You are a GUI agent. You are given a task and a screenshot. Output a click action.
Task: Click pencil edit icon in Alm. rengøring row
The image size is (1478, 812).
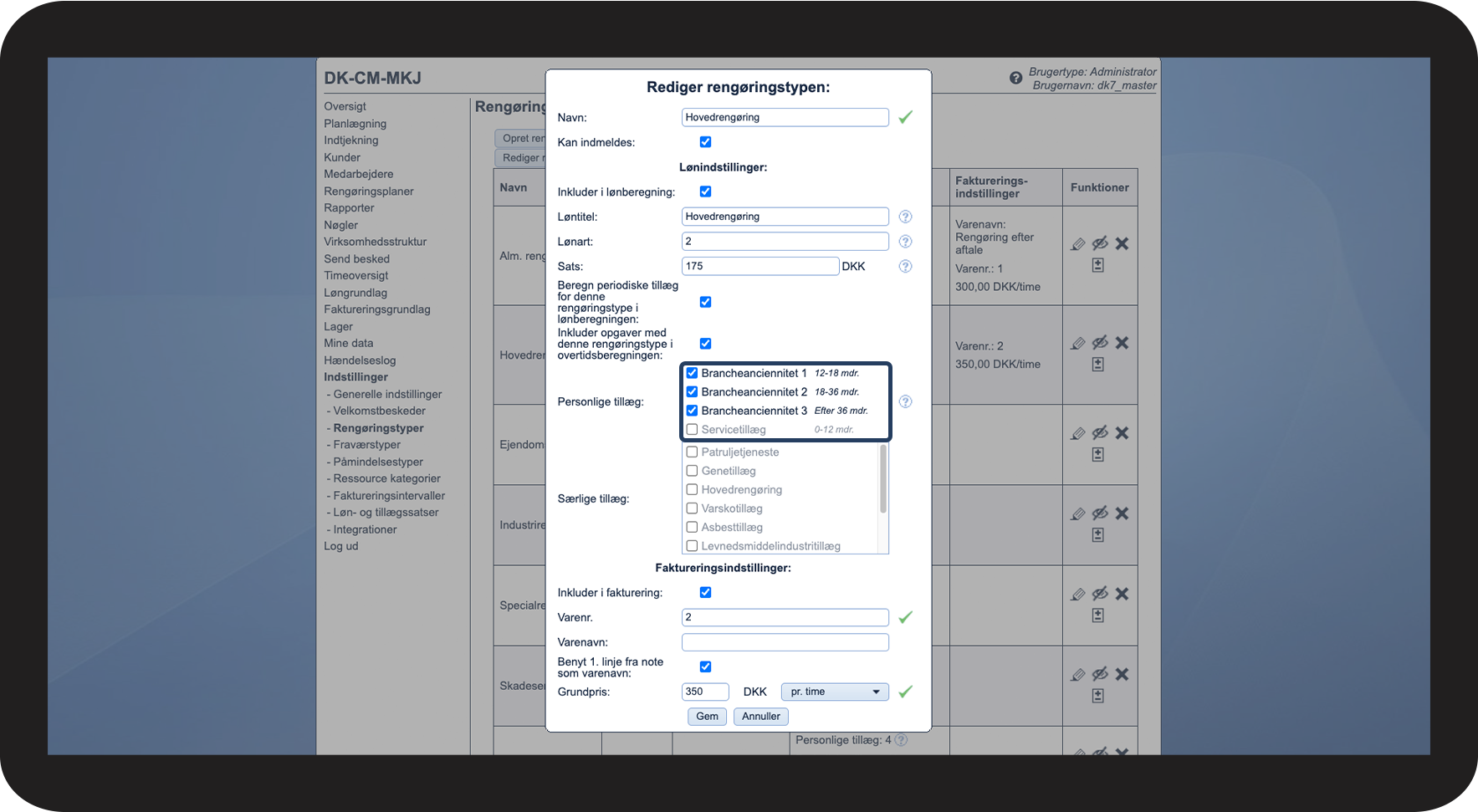[x=1078, y=243]
